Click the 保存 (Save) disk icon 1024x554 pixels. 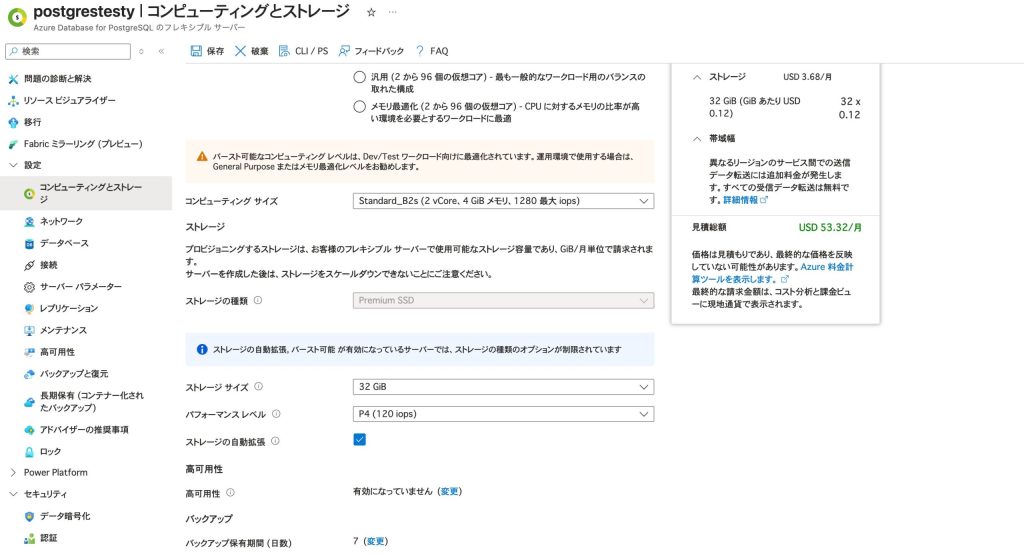tap(196, 51)
